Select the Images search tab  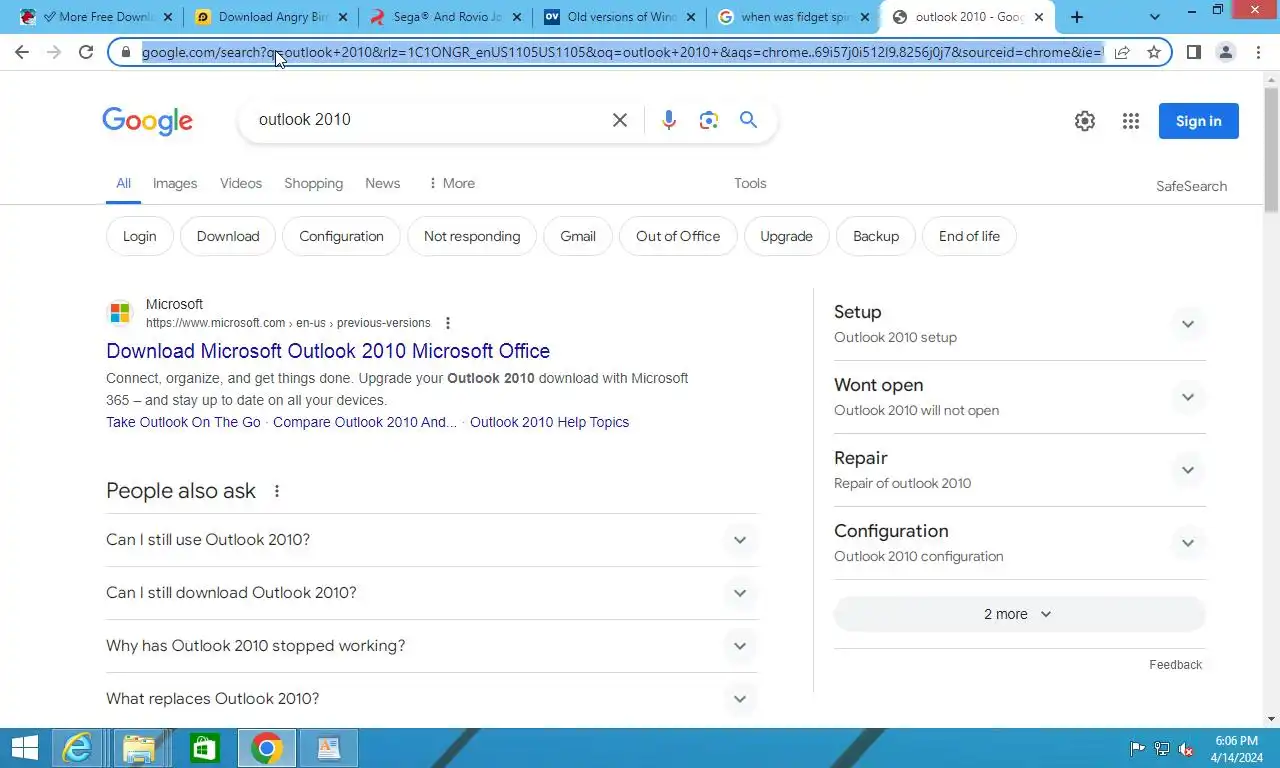tap(175, 183)
